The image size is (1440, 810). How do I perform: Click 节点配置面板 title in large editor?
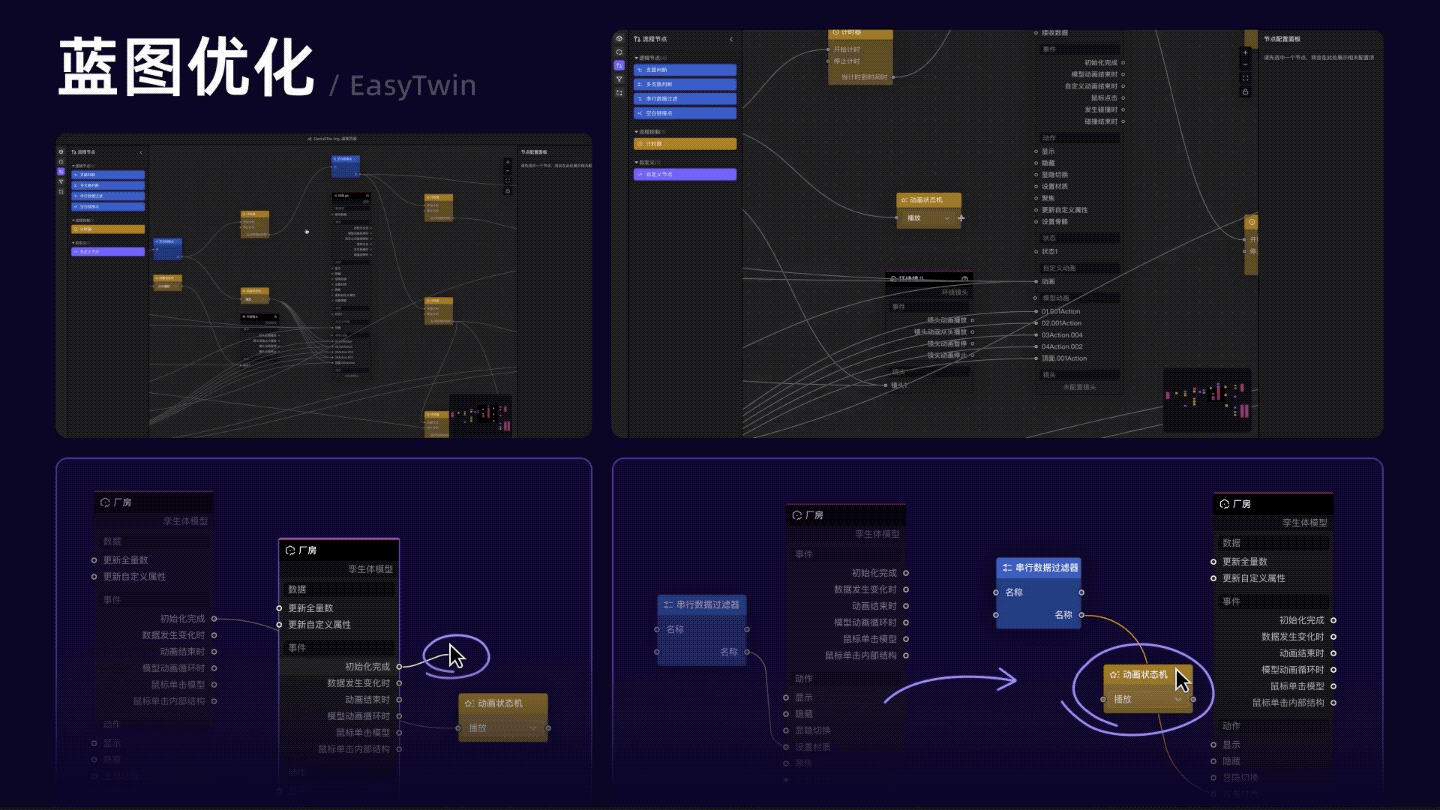click(x=1283, y=39)
